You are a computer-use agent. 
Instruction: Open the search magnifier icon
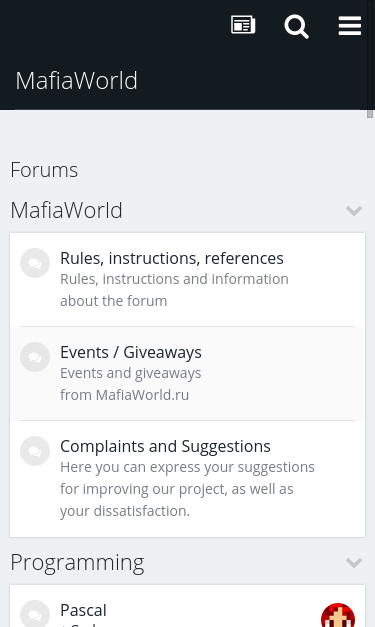297,26
